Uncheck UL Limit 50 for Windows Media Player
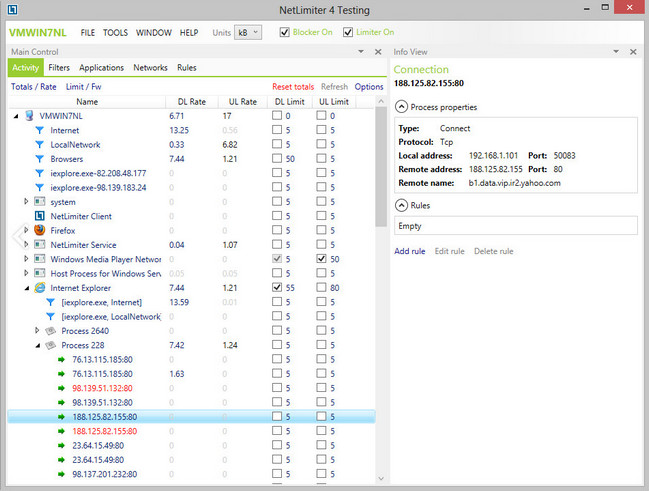 coord(321,258)
